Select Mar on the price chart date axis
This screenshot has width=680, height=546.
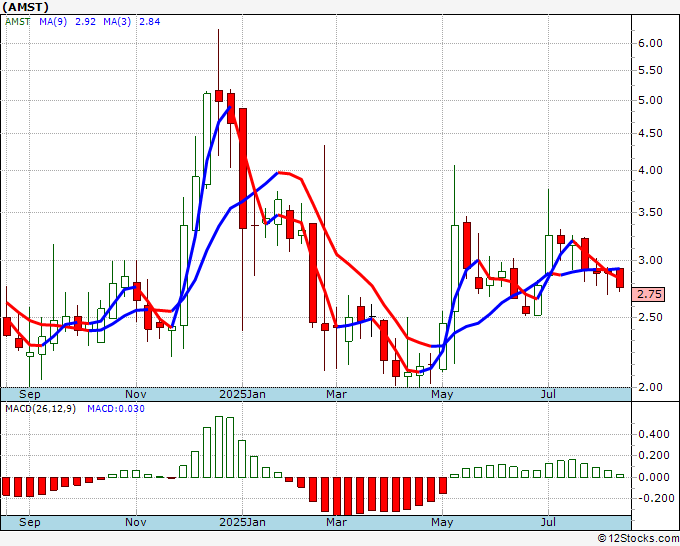[337, 394]
